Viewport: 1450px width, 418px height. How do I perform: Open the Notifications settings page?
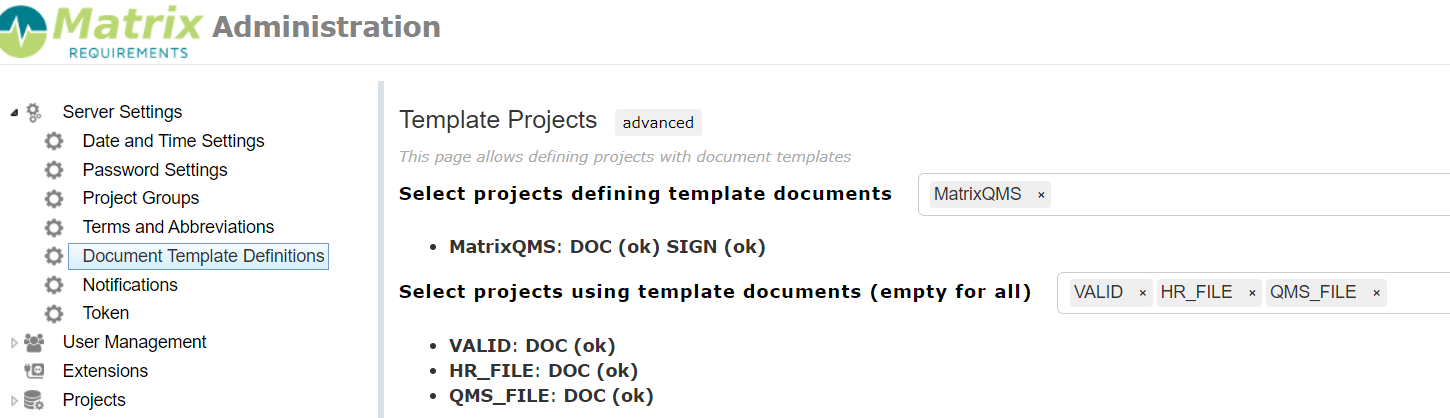[x=130, y=285]
